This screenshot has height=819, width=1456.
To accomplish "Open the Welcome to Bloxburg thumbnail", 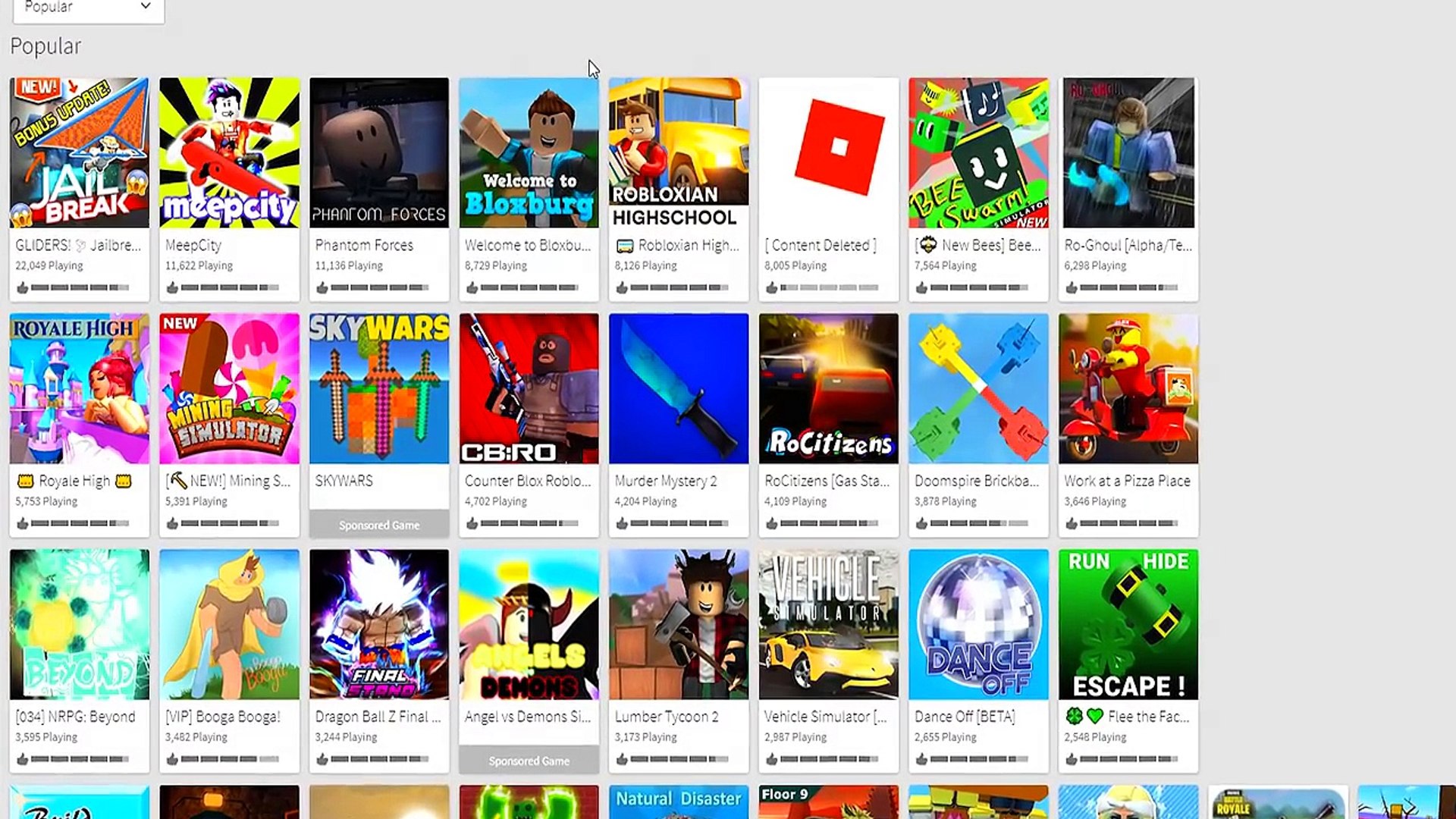I will click(x=529, y=152).
